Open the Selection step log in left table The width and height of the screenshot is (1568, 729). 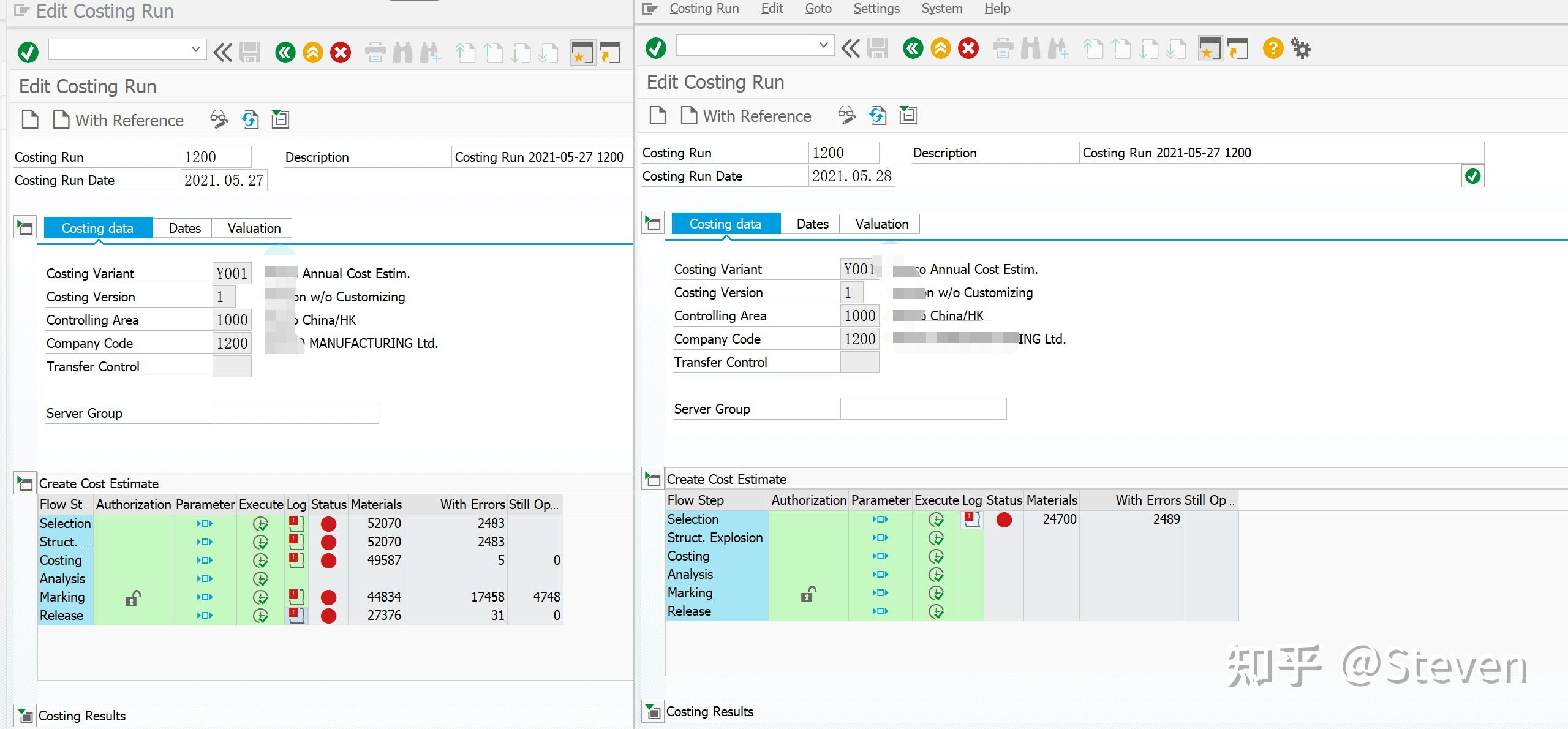point(296,524)
